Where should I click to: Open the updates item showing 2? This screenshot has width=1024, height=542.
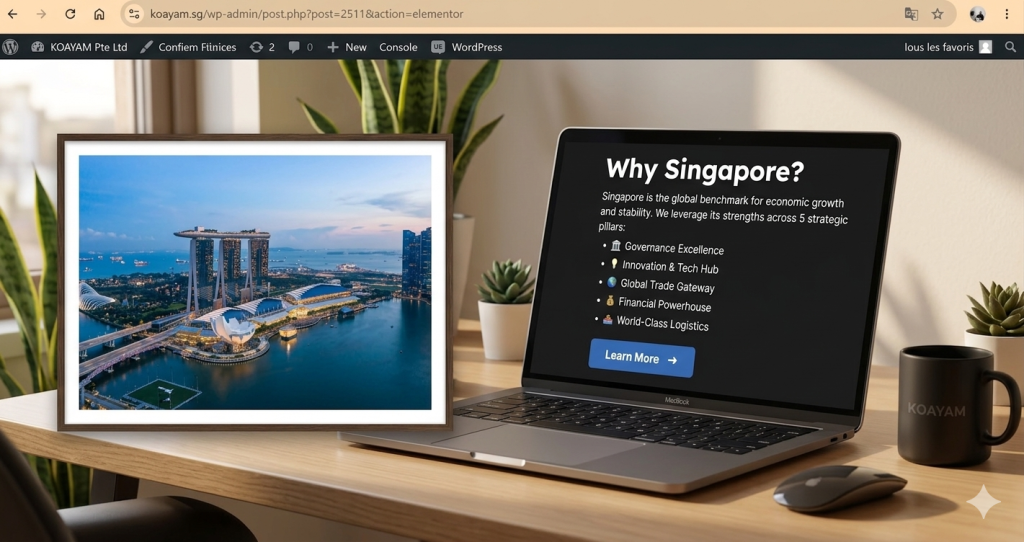click(263, 47)
